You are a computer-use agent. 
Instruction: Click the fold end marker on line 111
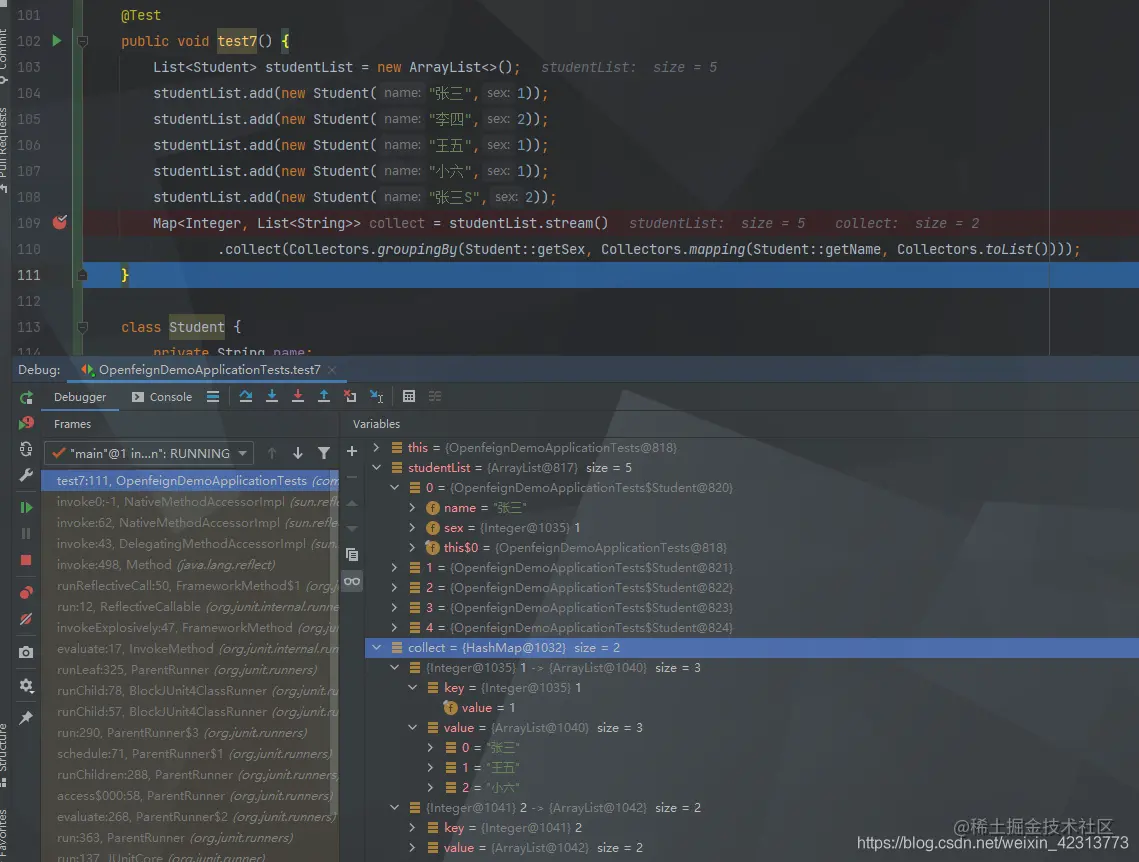pyautogui.click(x=82, y=275)
